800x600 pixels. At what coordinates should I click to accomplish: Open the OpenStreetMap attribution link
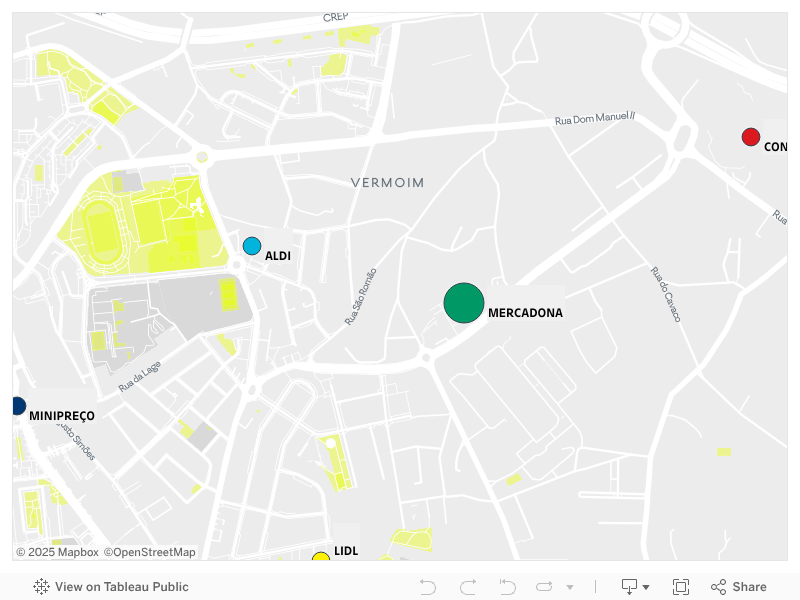pos(149,552)
